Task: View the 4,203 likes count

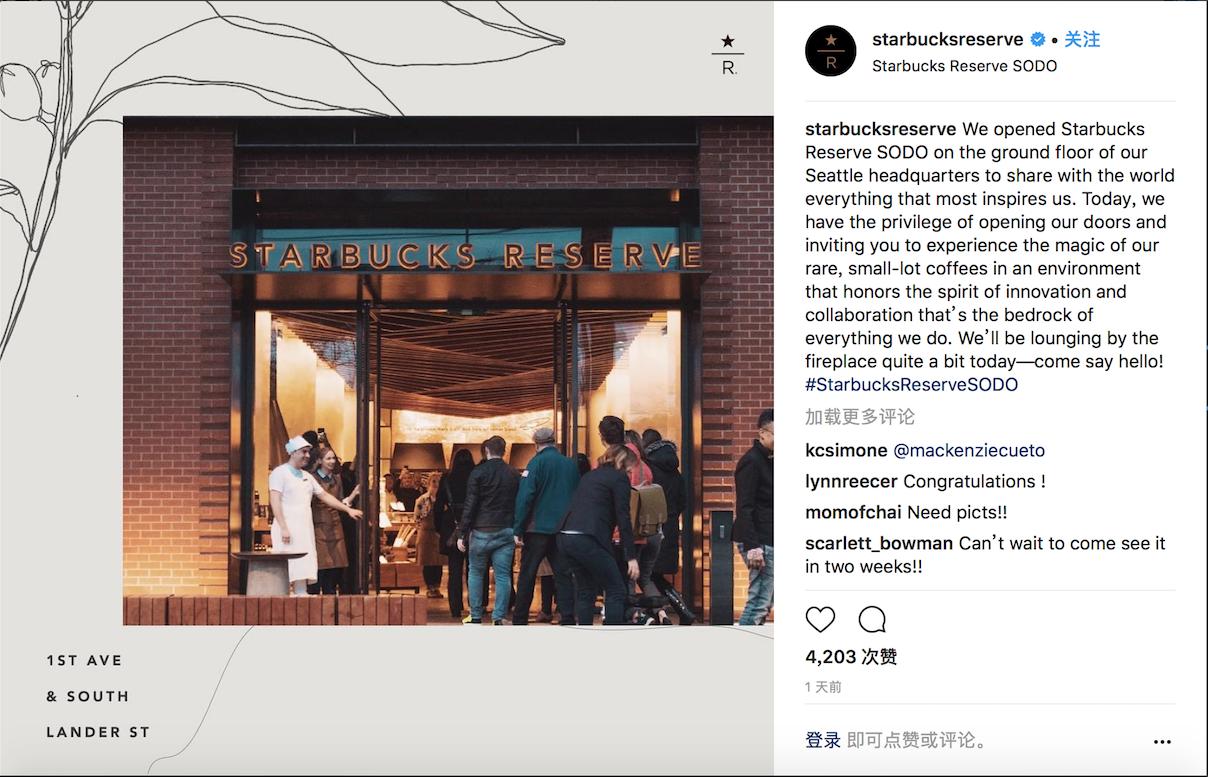Action: coord(851,657)
